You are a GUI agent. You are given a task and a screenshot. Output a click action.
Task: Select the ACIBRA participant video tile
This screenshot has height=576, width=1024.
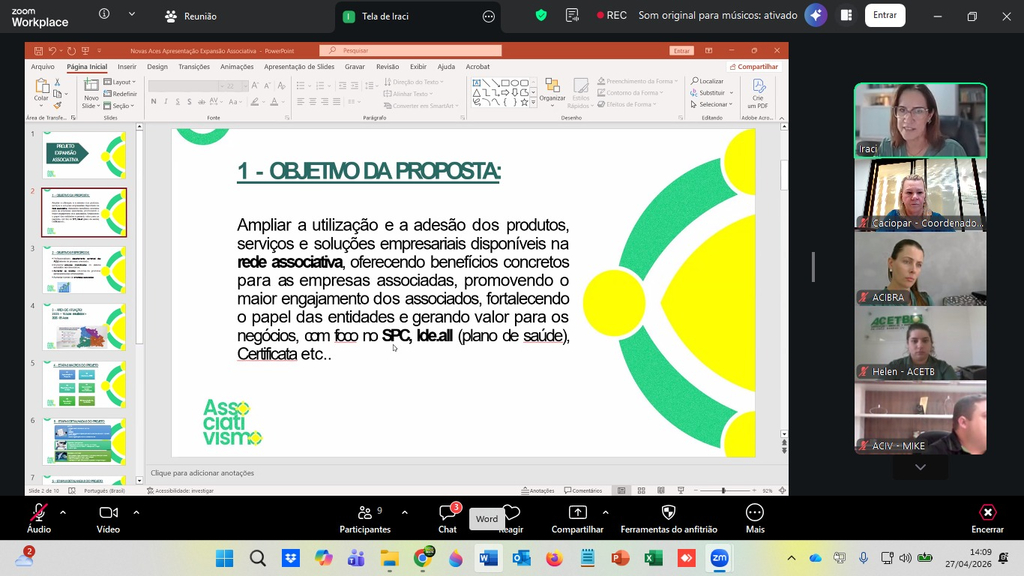tap(919, 272)
